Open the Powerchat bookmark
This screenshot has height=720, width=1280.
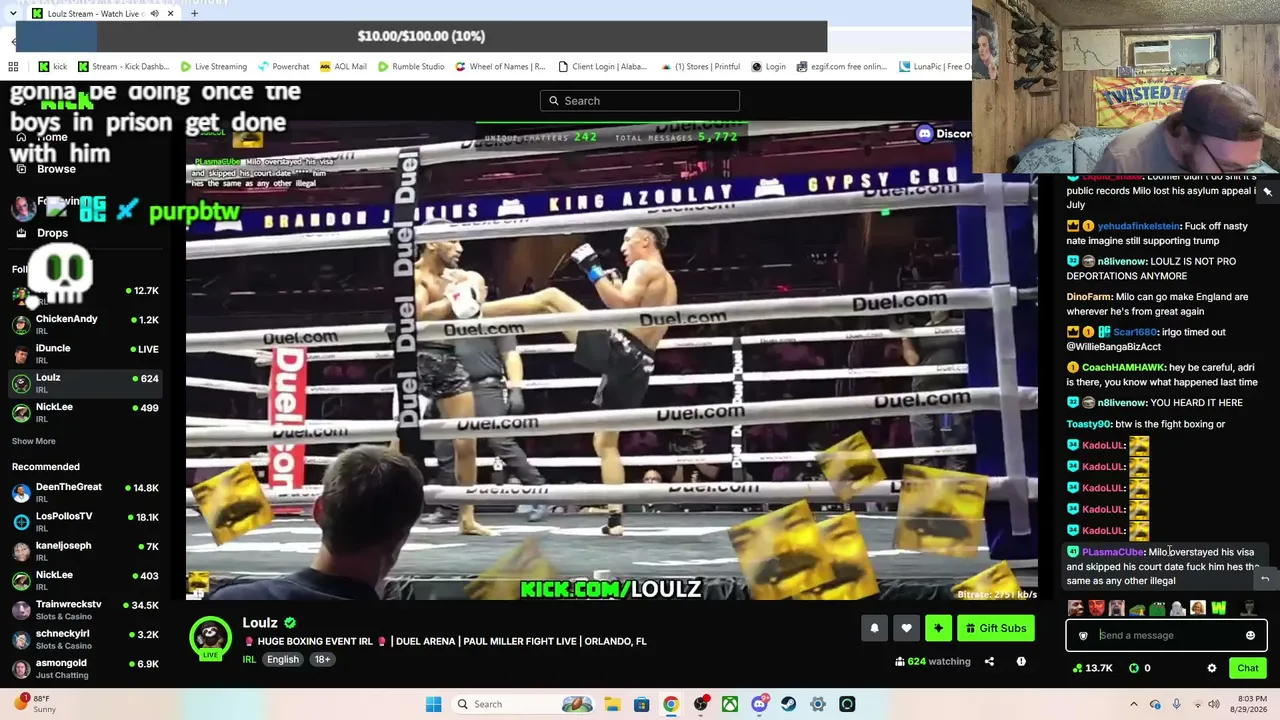tap(283, 67)
